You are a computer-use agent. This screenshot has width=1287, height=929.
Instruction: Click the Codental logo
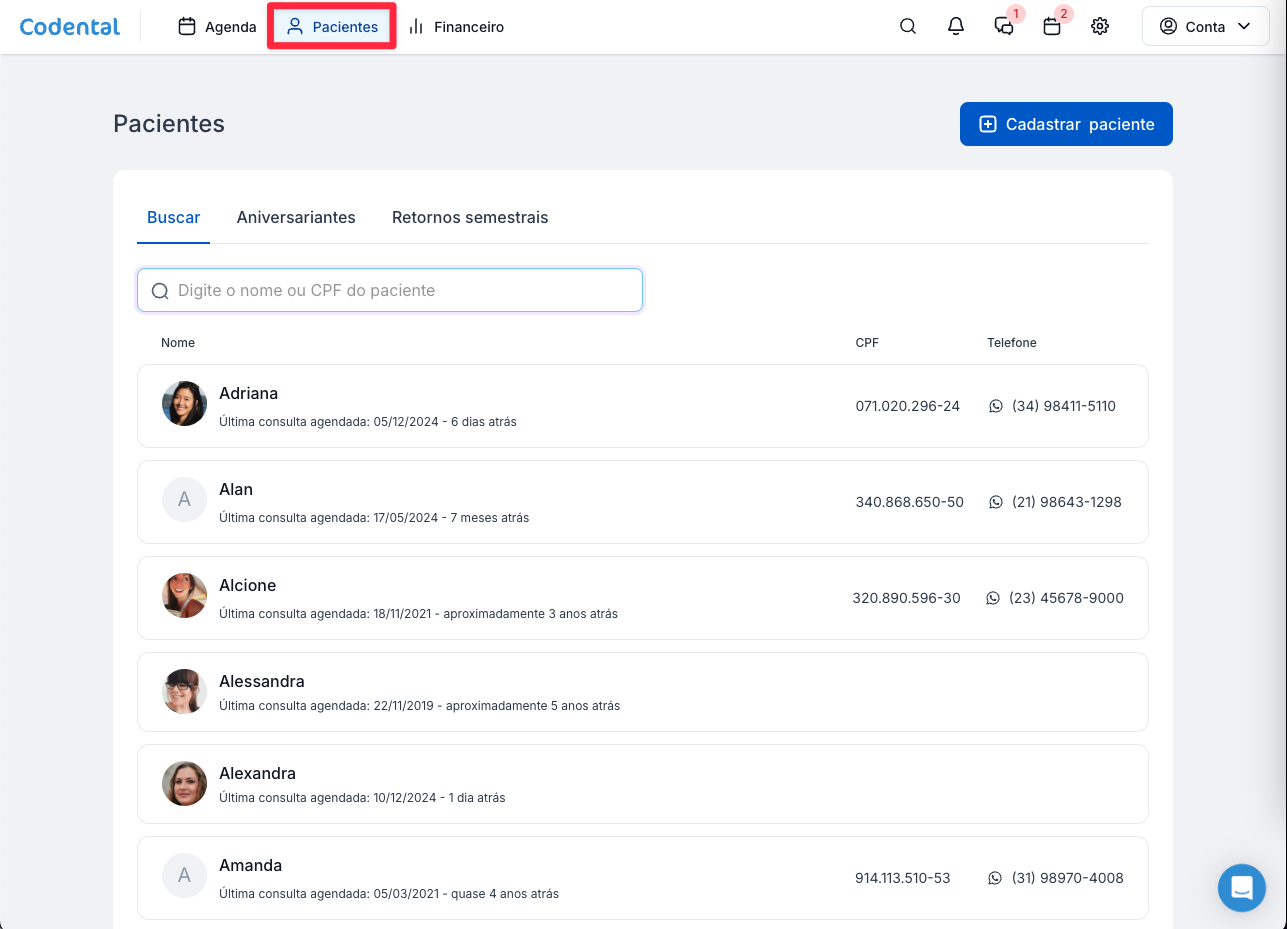point(70,27)
